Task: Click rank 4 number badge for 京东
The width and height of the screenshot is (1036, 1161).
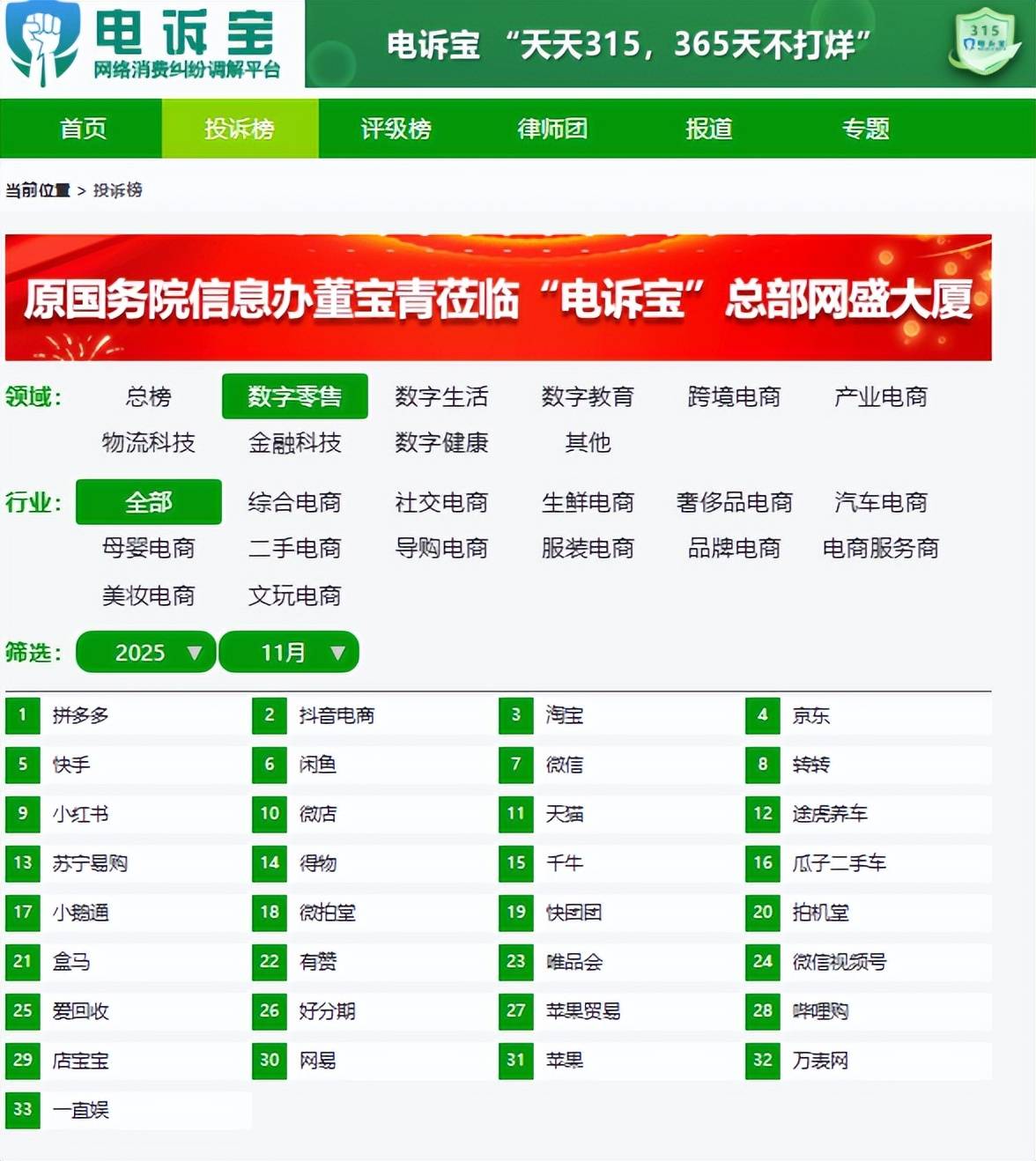Action: click(x=763, y=715)
